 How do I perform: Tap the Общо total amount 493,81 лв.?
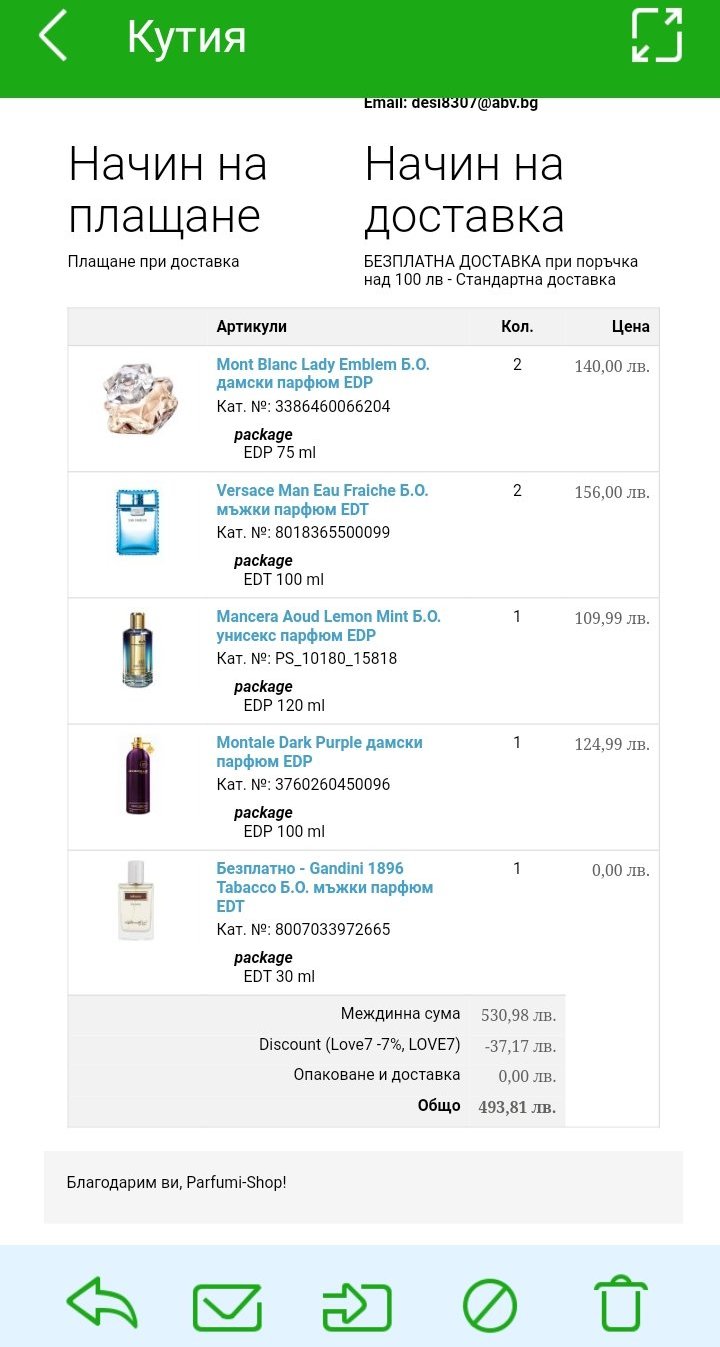click(516, 1107)
